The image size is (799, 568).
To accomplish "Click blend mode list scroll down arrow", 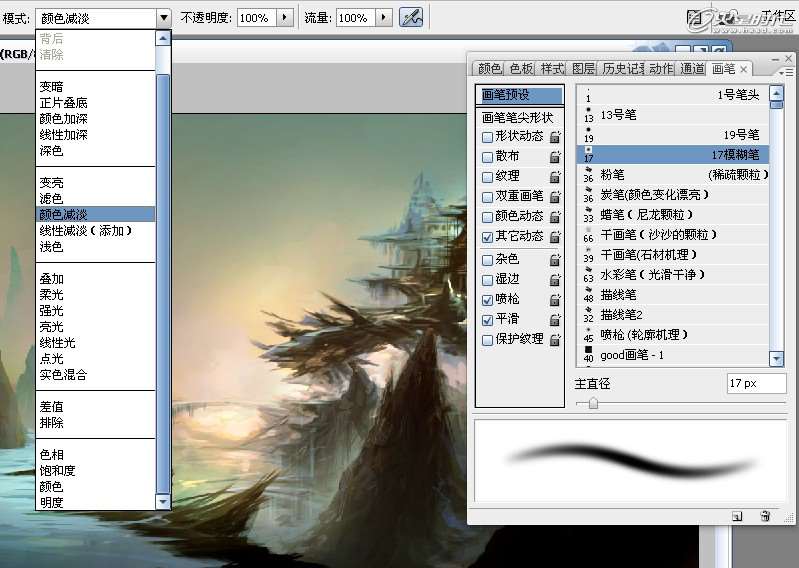I will [163, 502].
